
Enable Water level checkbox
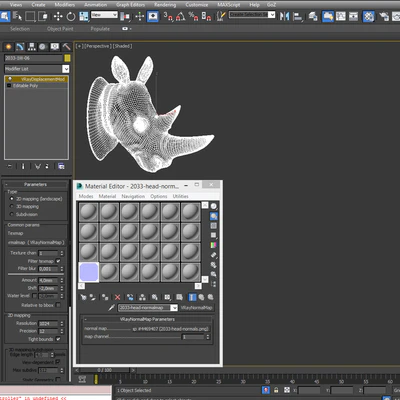point(34,296)
